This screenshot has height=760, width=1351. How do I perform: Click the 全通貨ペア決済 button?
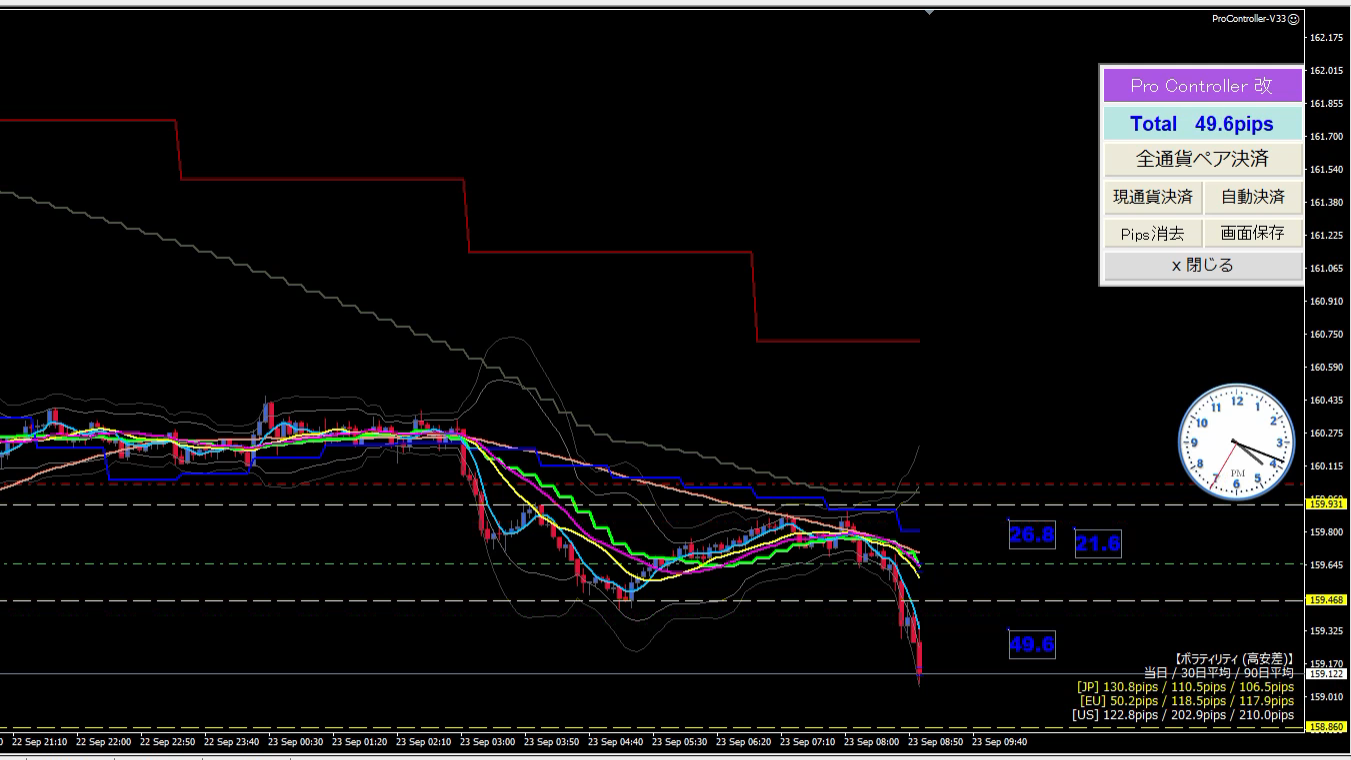pyautogui.click(x=1203, y=158)
